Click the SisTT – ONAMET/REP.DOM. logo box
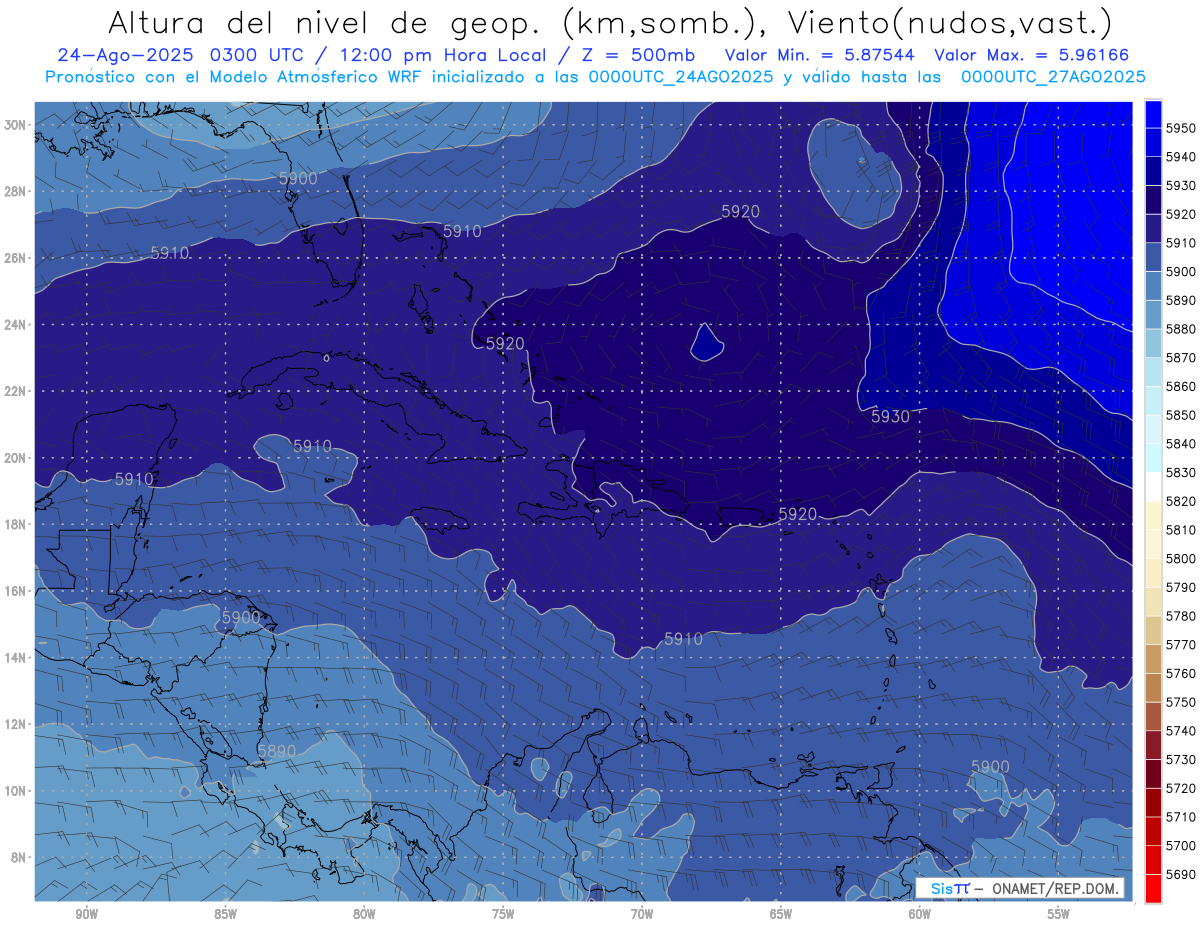The image size is (1200, 927). coord(1019,888)
